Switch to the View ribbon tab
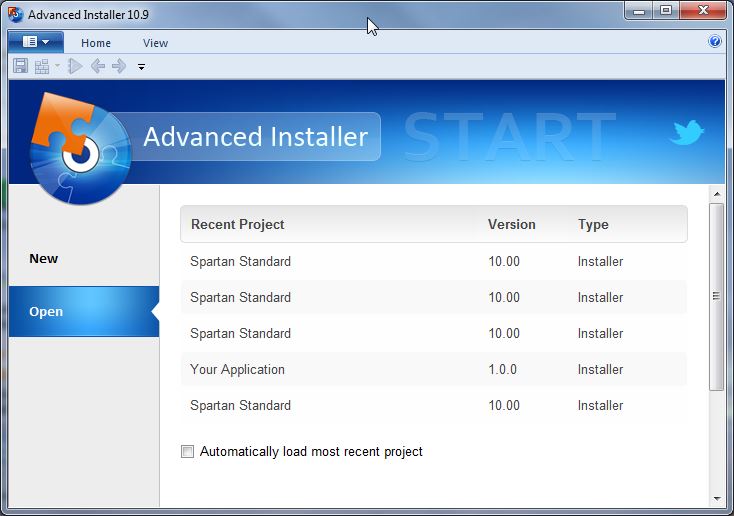This screenshot has height=516, width=734. coord(155,43)
